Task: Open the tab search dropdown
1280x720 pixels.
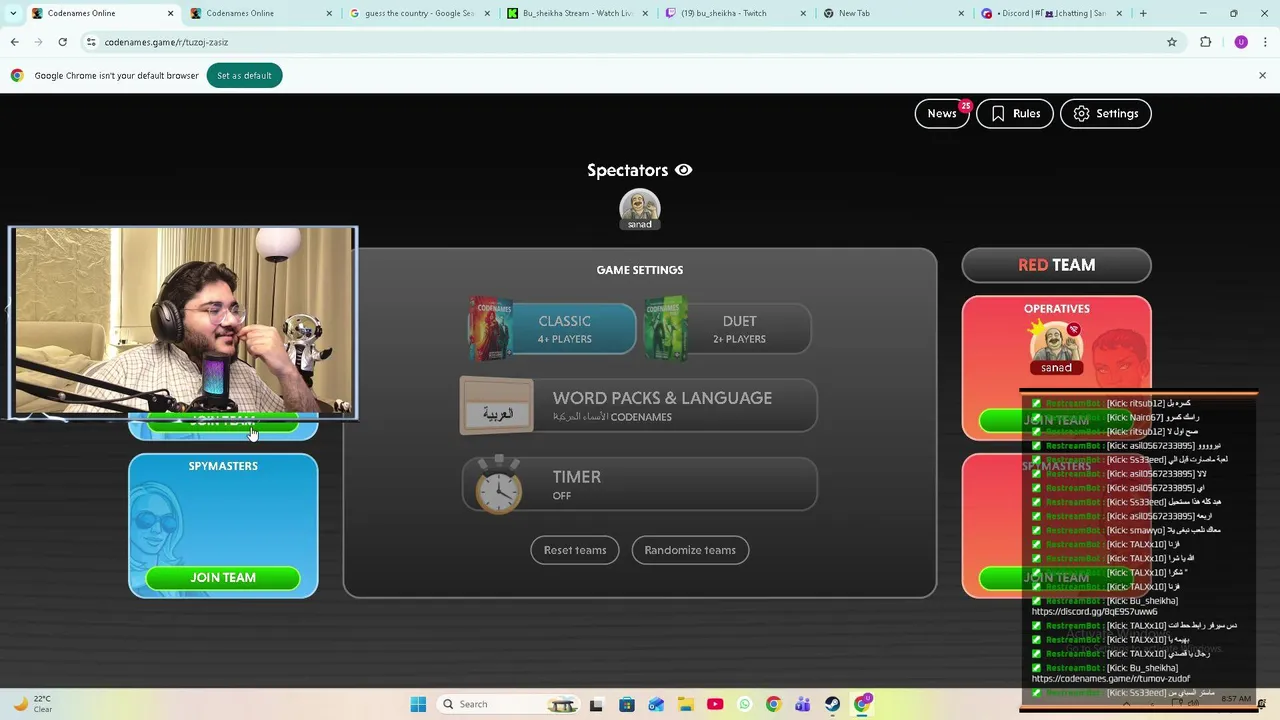Action: [x=13, y=13]
